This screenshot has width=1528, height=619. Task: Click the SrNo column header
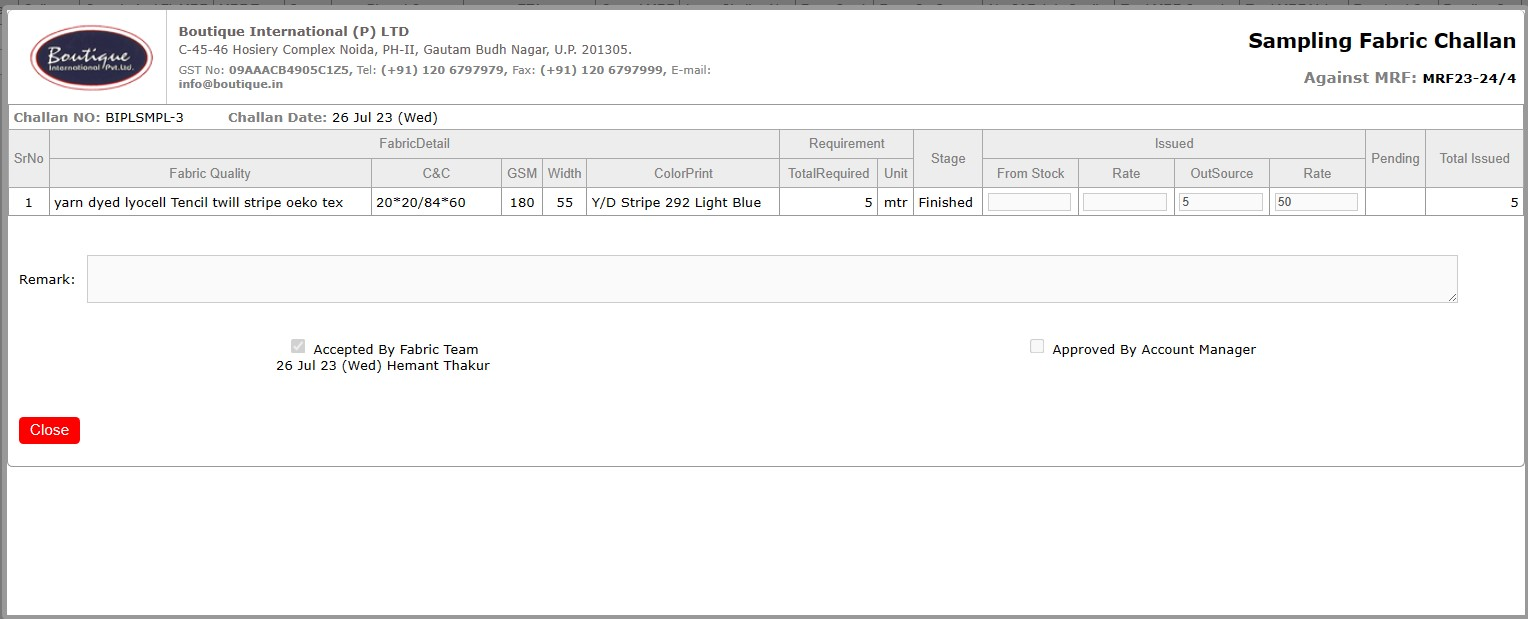(x=29, y=158)
